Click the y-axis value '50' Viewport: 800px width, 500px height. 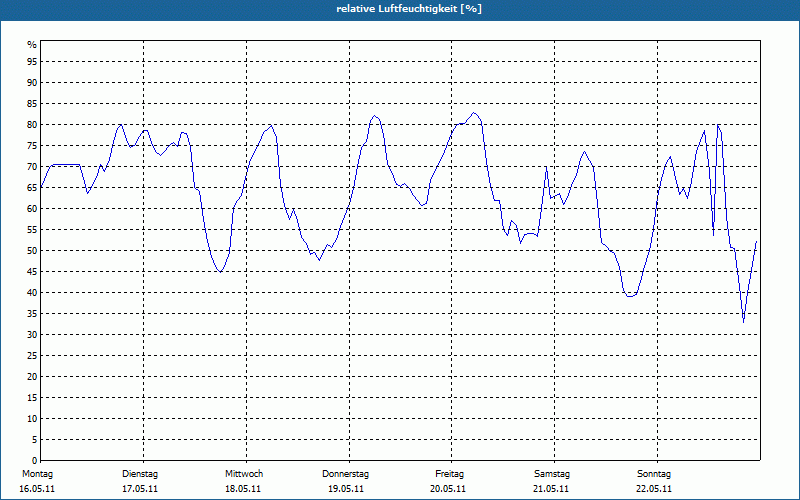pyautogui.click(x=32, y=251)
